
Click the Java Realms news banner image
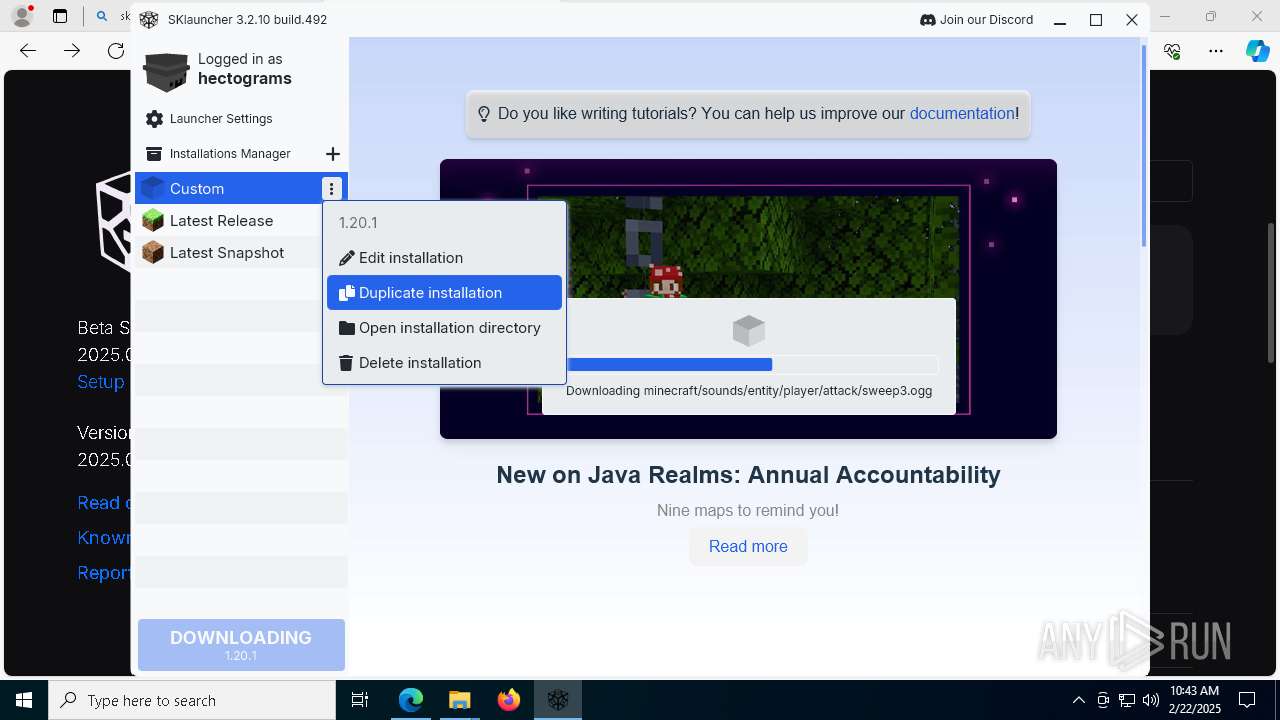[x=748, y=298]
